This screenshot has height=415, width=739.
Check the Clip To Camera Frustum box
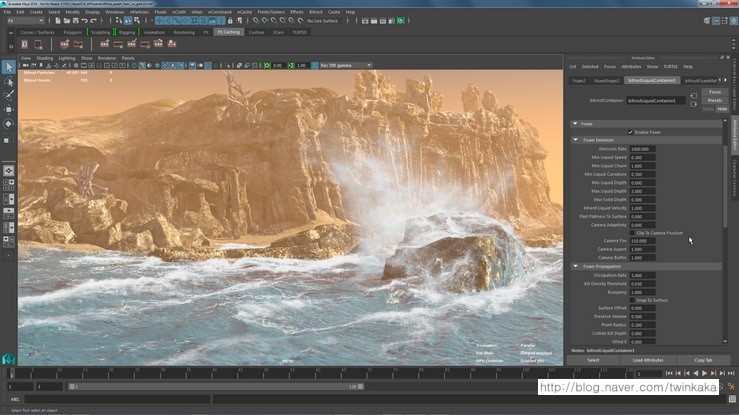[632, 233]
